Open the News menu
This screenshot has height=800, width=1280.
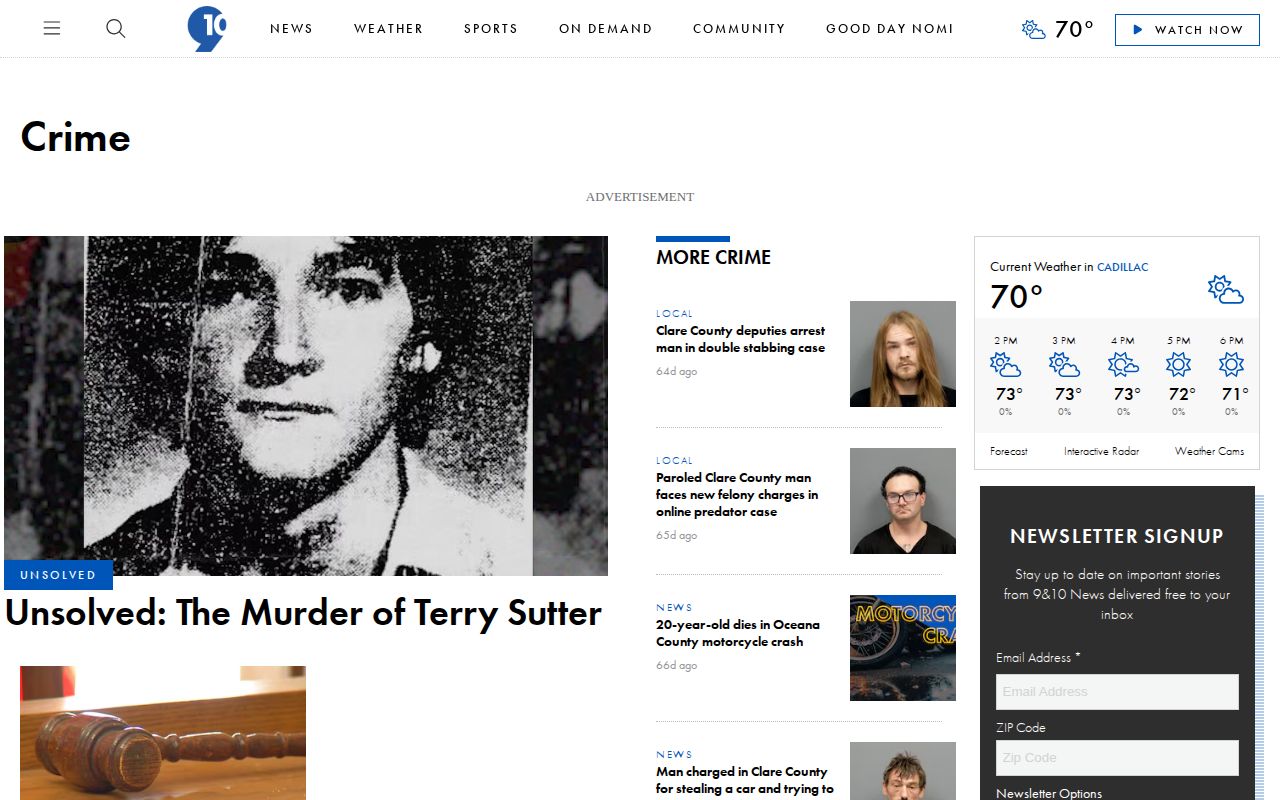click(291, 29)
